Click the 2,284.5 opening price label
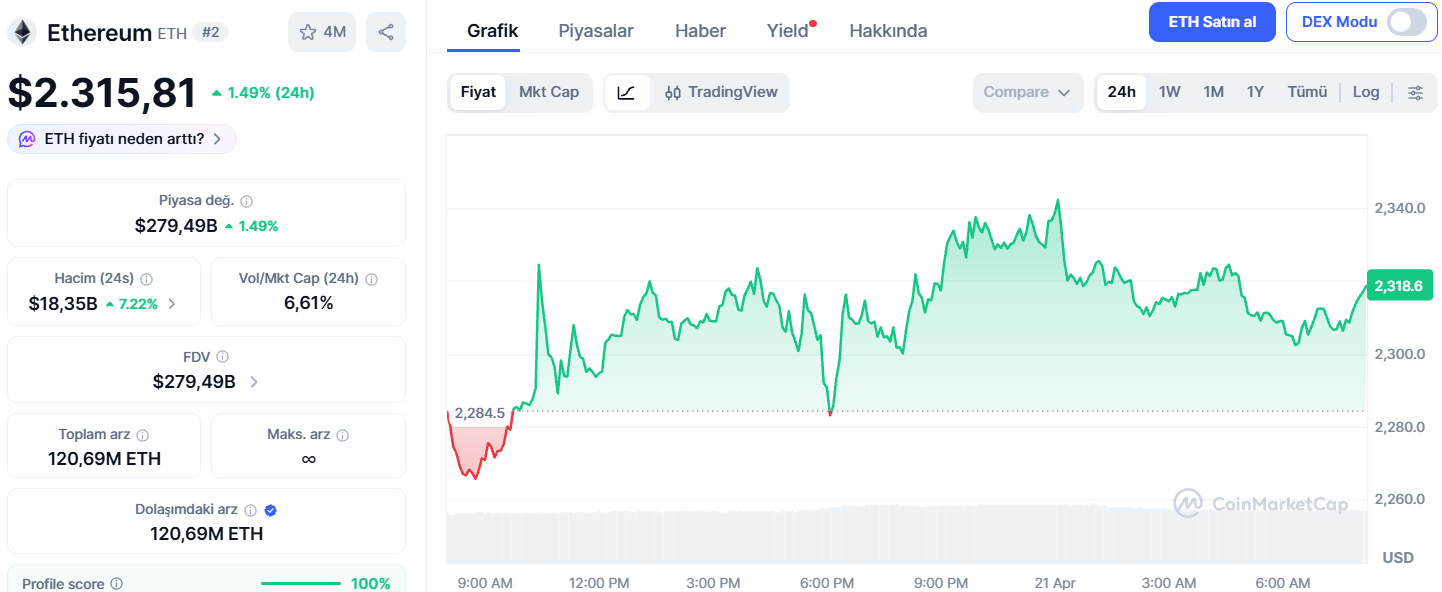The image size is (1442, 592). (480, 413)
